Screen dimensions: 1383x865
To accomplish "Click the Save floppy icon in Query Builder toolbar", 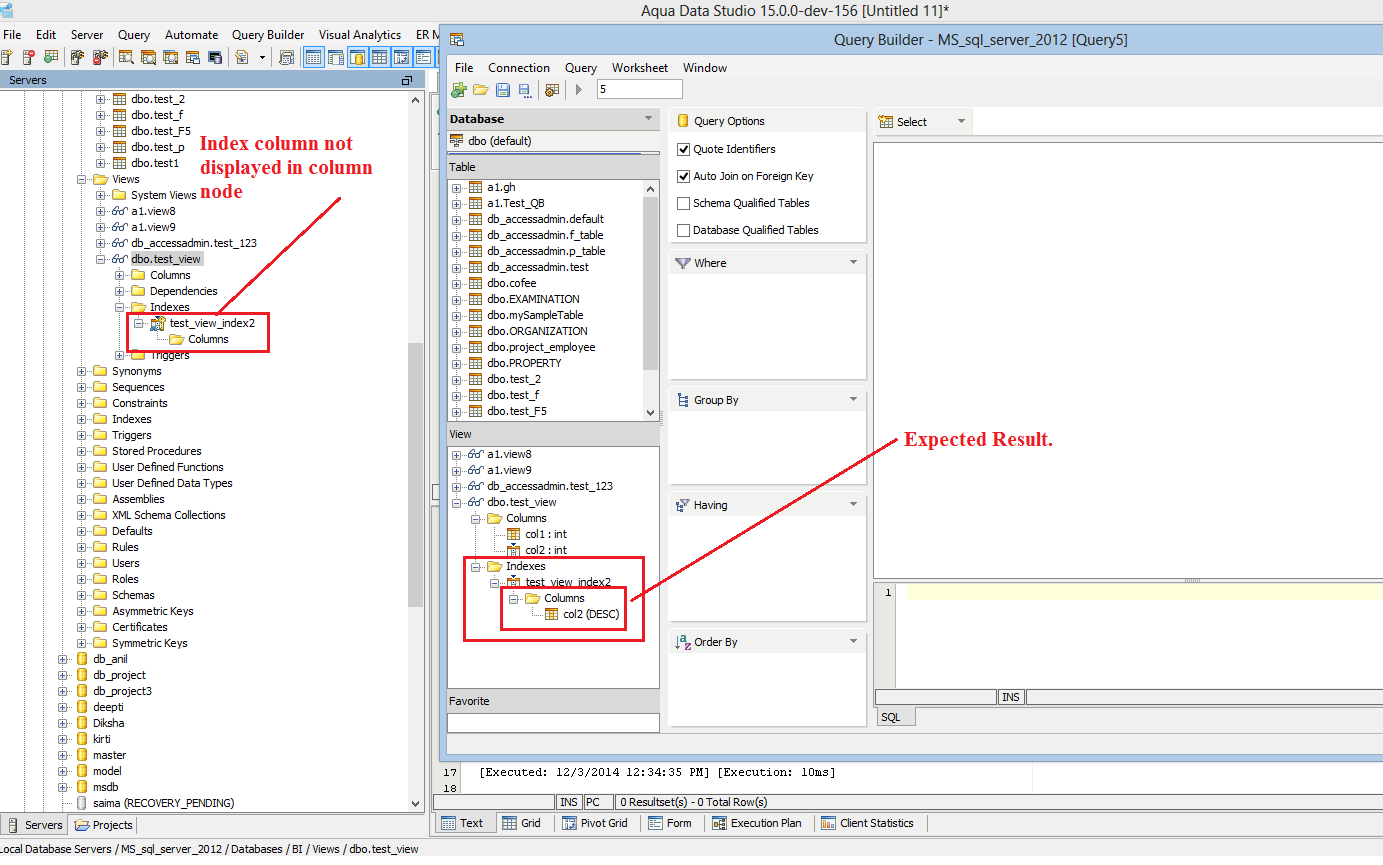I will (x=503, y=90).
